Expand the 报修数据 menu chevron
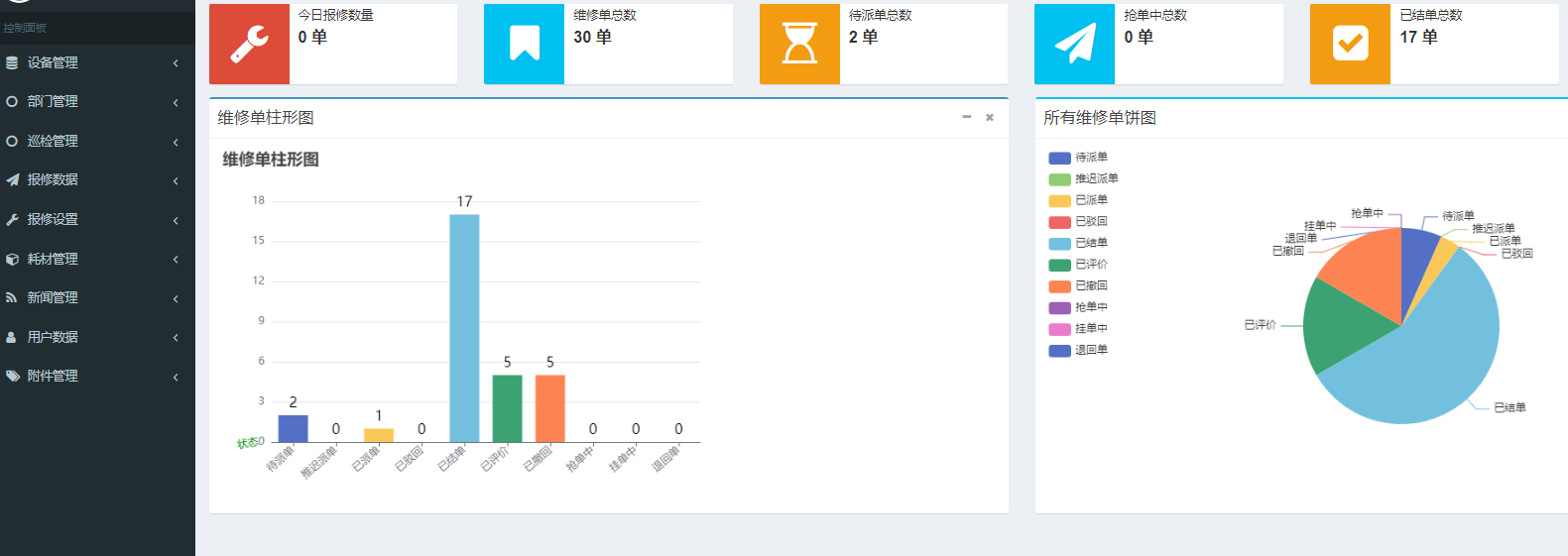 (x=176, y=180)
